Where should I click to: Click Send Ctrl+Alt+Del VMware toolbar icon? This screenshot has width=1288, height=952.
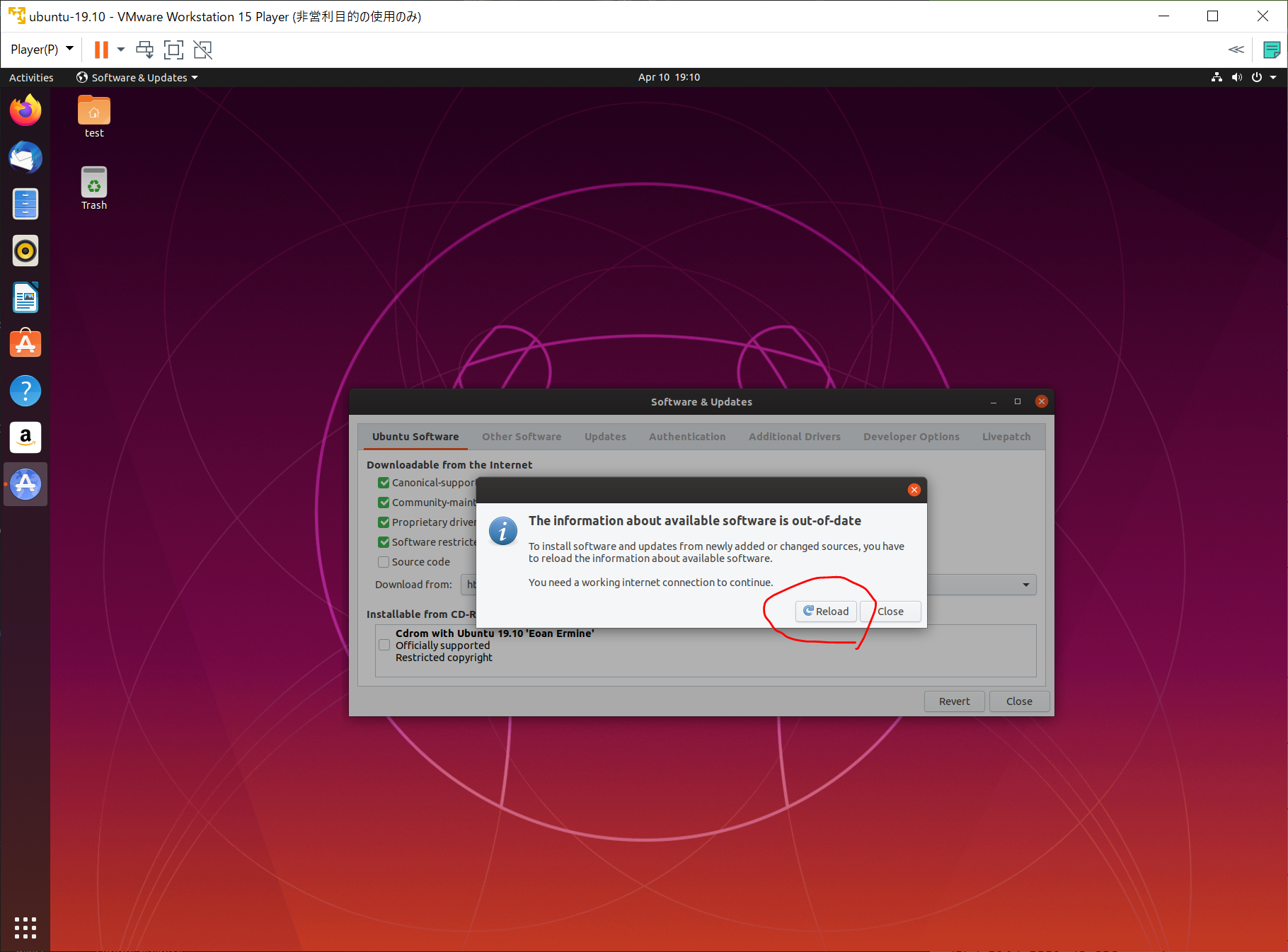click(x=145, y=50)
